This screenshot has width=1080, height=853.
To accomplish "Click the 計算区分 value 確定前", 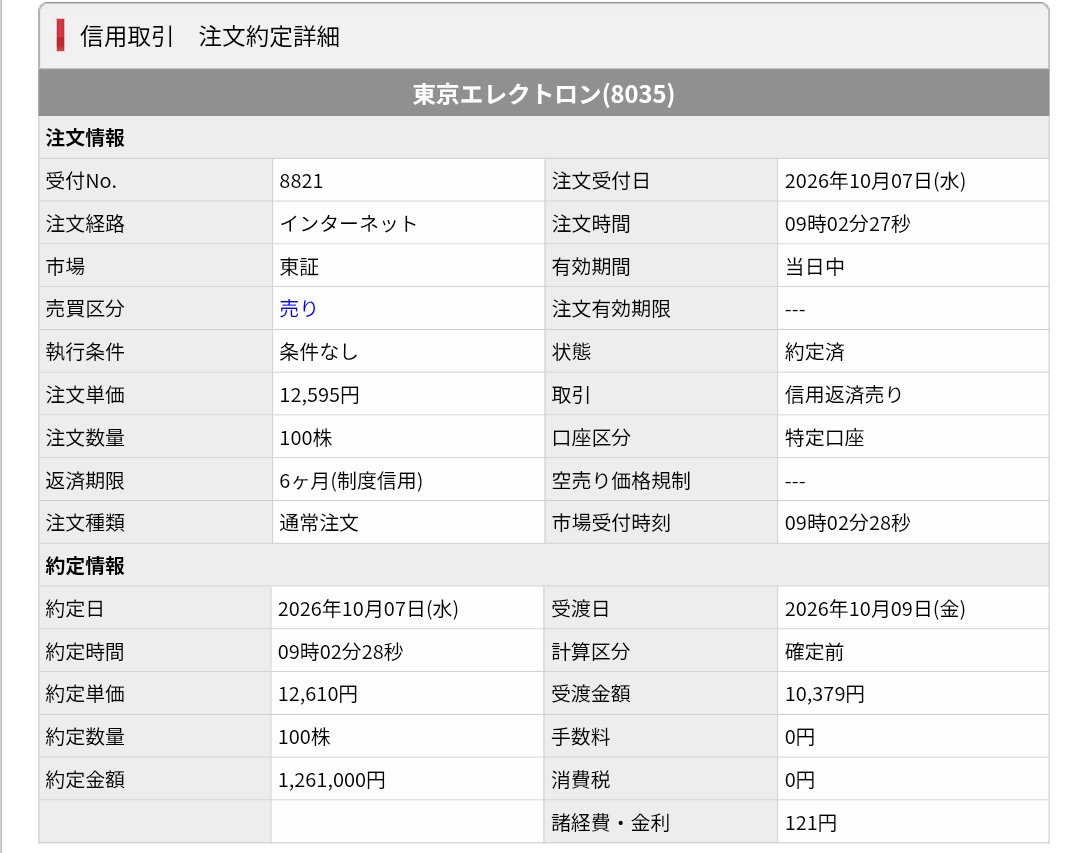I will pos(814,652).
